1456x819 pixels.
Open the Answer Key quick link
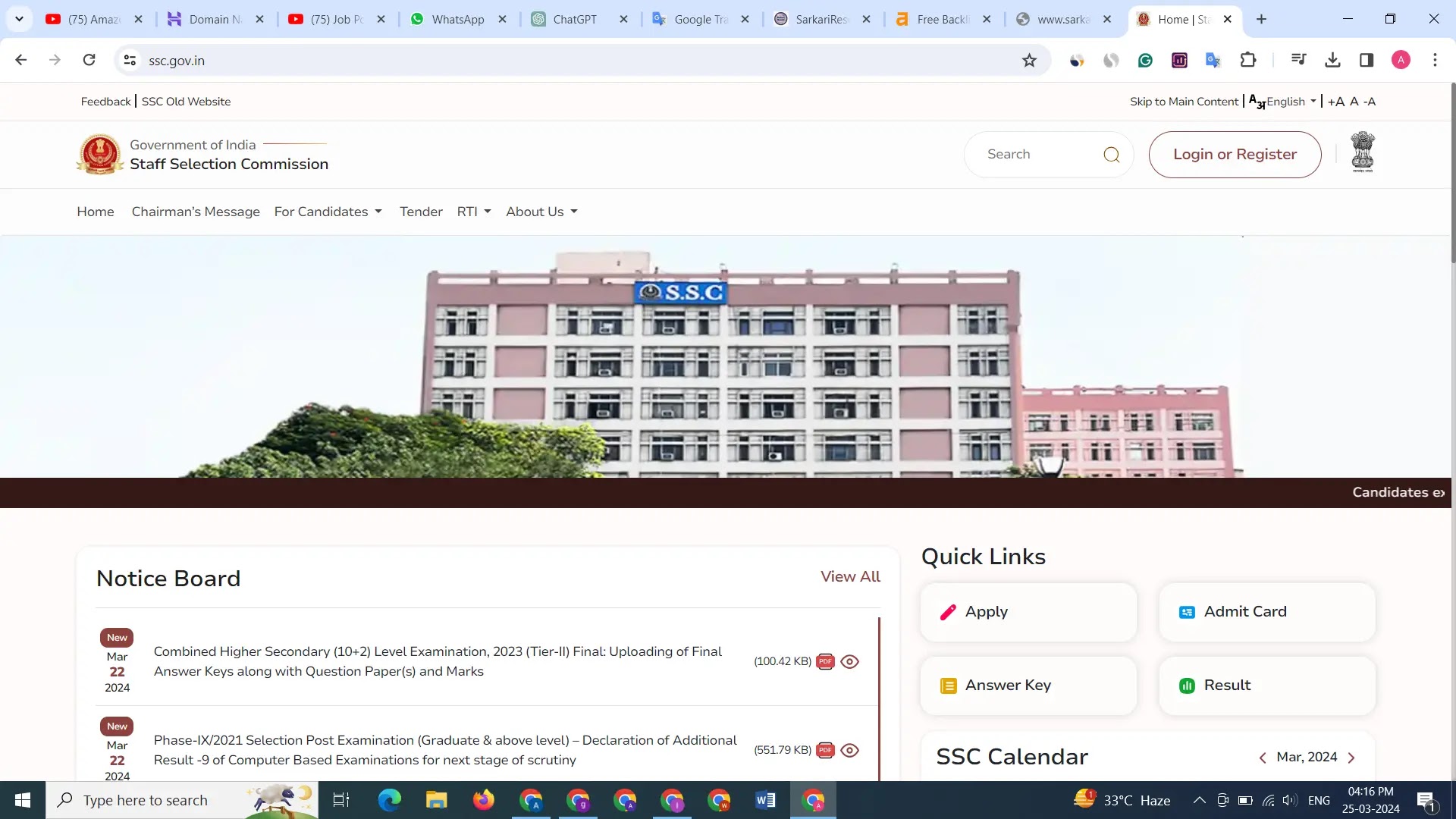1028,686
